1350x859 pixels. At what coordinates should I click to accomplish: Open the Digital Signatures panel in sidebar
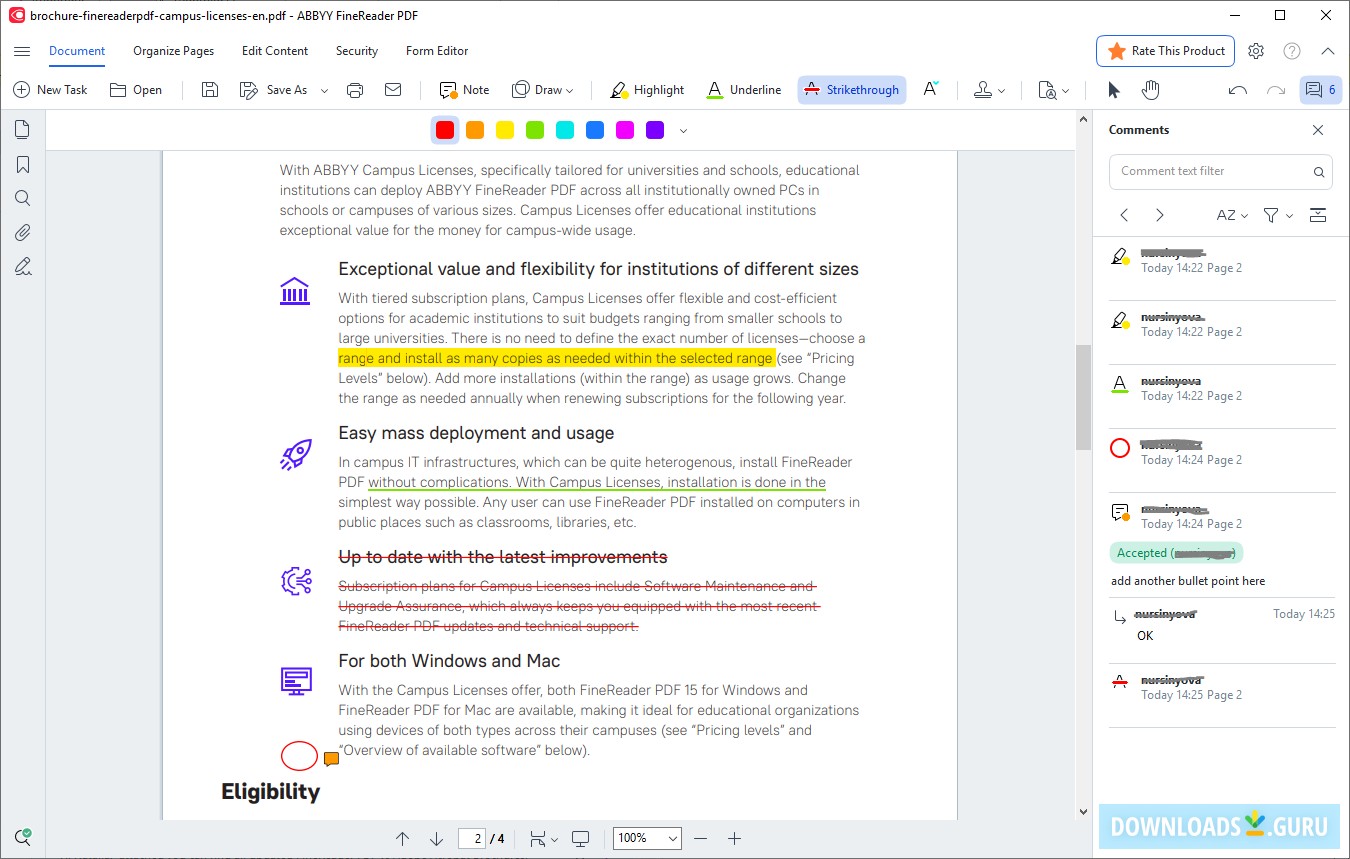click(22, 266)
